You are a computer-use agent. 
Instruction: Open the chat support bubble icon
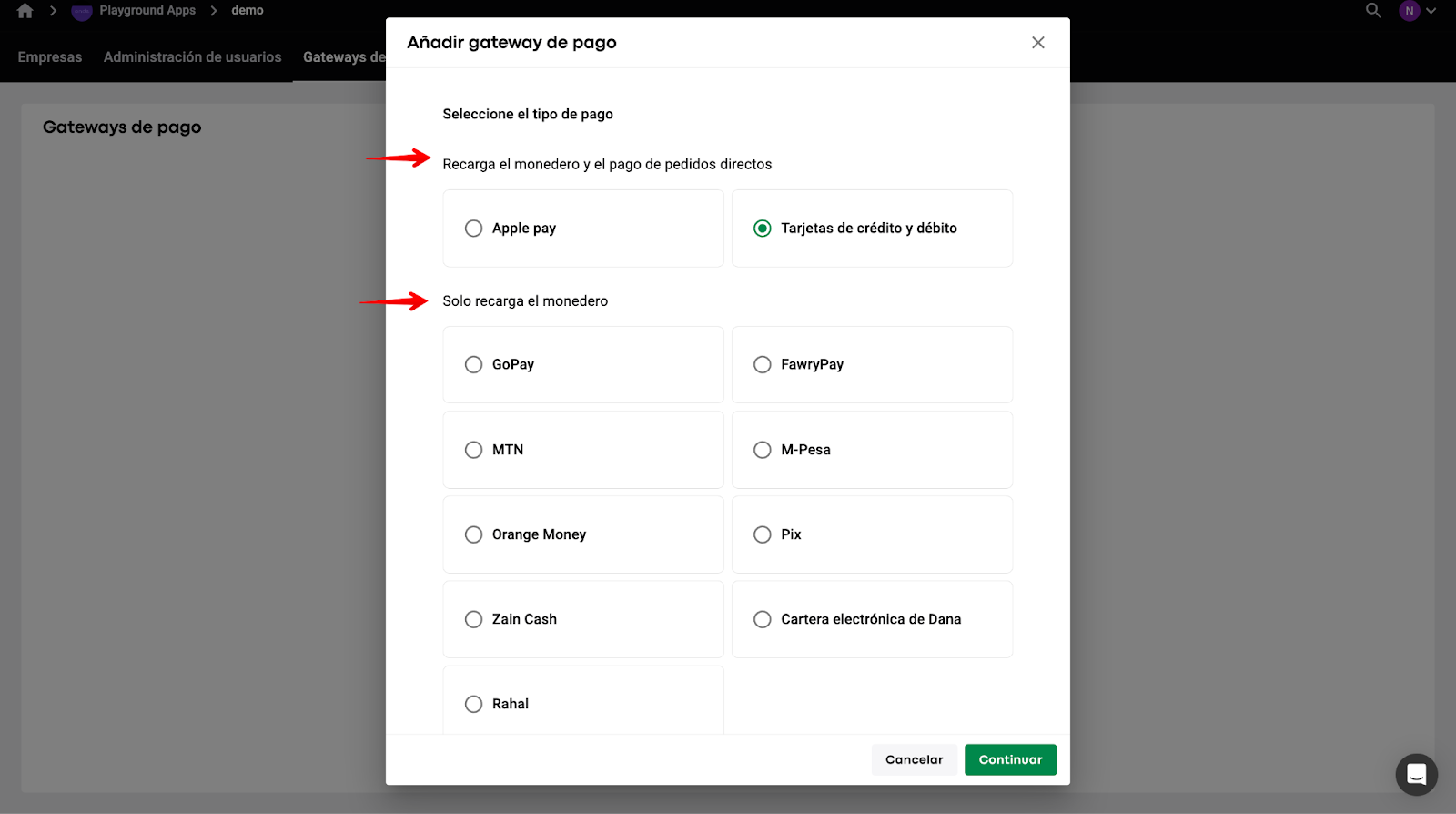1416,775
